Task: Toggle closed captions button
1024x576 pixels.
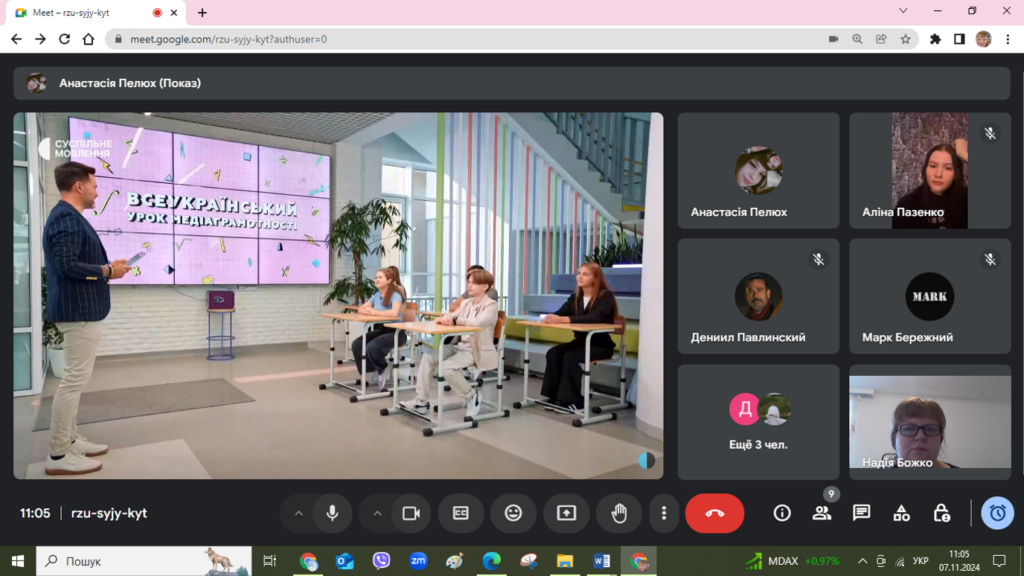Action: click(461, 513)
